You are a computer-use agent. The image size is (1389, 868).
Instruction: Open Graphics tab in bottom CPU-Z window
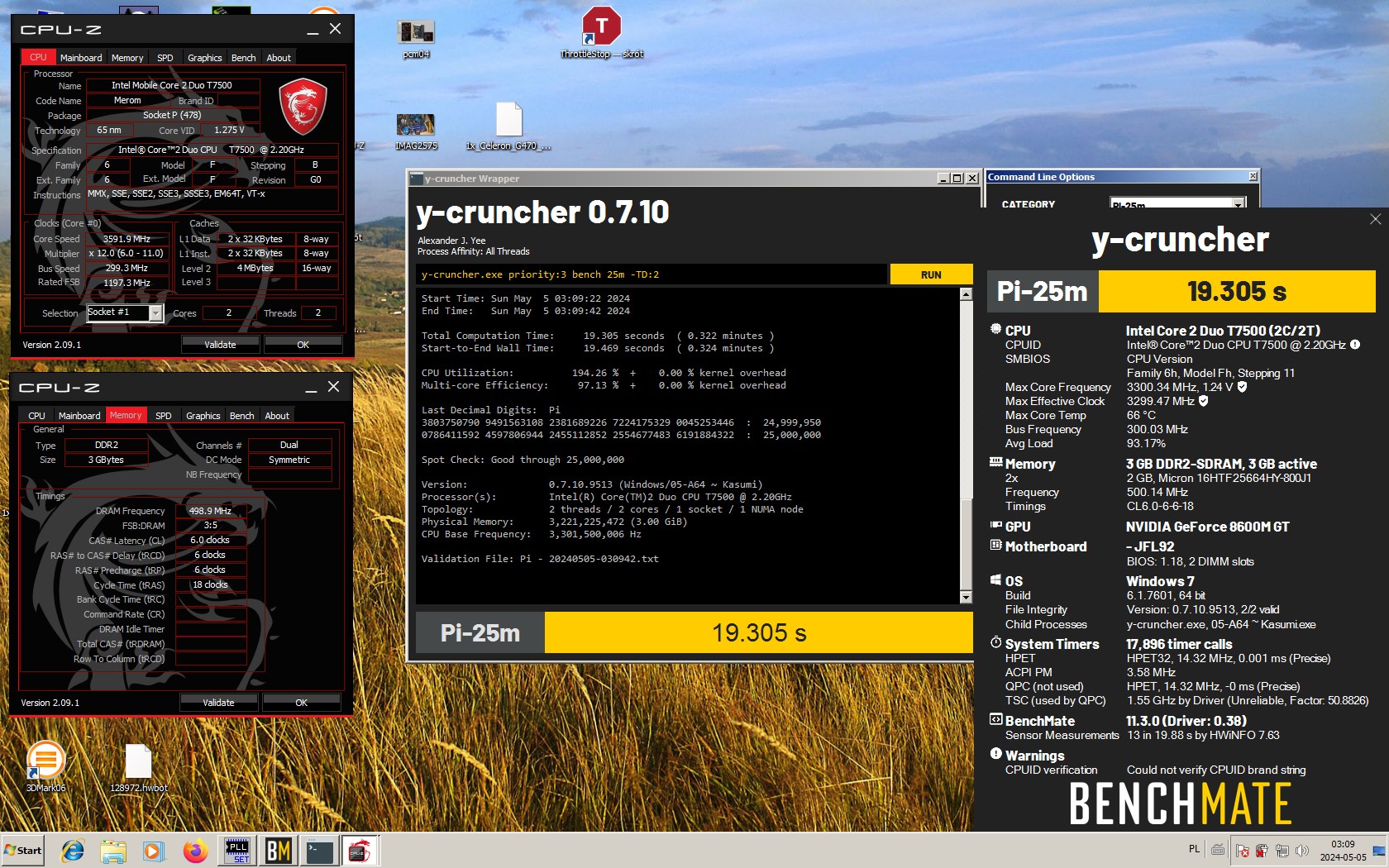tap(203, 416)
